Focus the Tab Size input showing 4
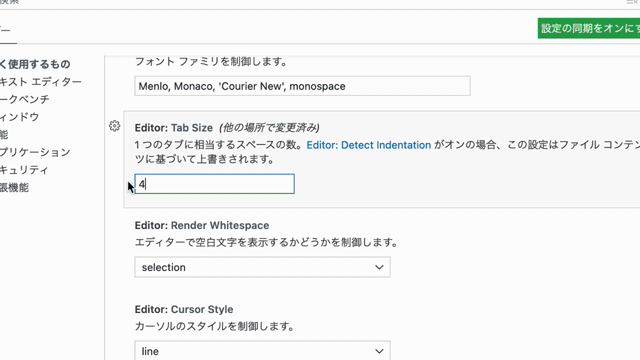This screenshot has width=640, height=360. pyautogui.click(x=214, y=184)
